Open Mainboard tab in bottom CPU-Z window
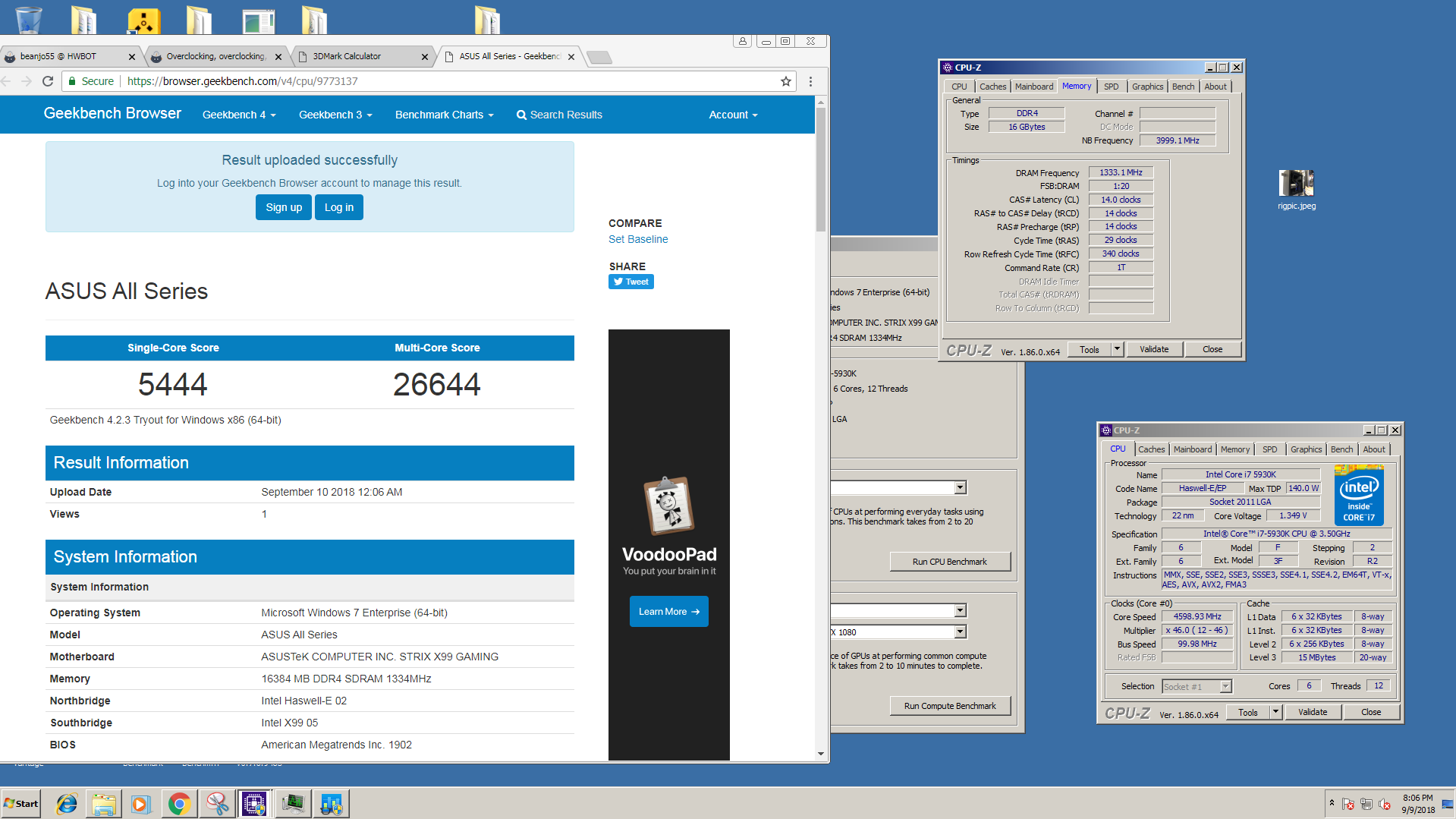Image resolution: width=1456 pixels, height=819 pixels. point(1193,449)
